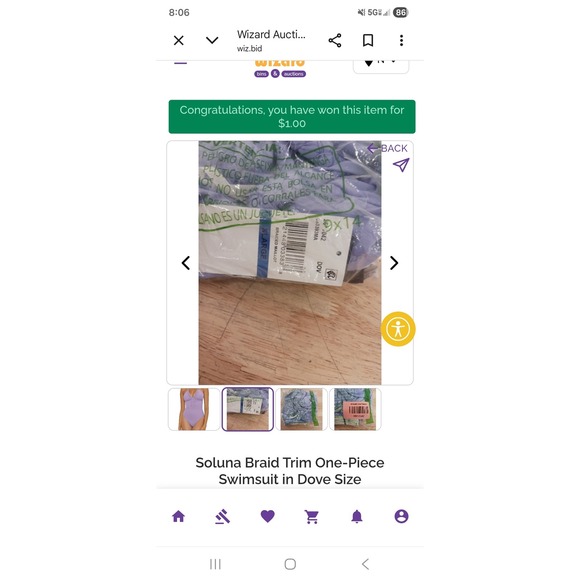The width and height of the screenshot is (580, 580).
Task: Show next product image with right arrow
Action: tap(394, 263)
